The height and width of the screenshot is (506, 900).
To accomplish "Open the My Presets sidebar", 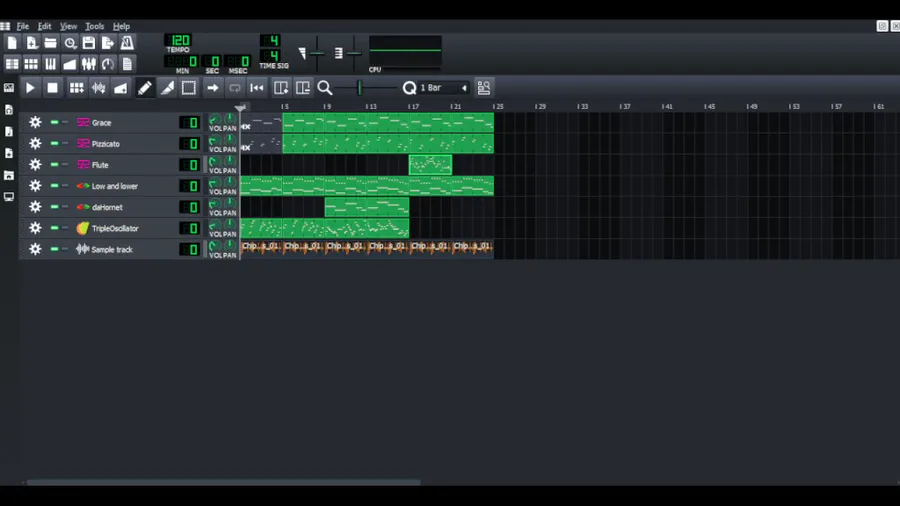I will tap(9, 153).
